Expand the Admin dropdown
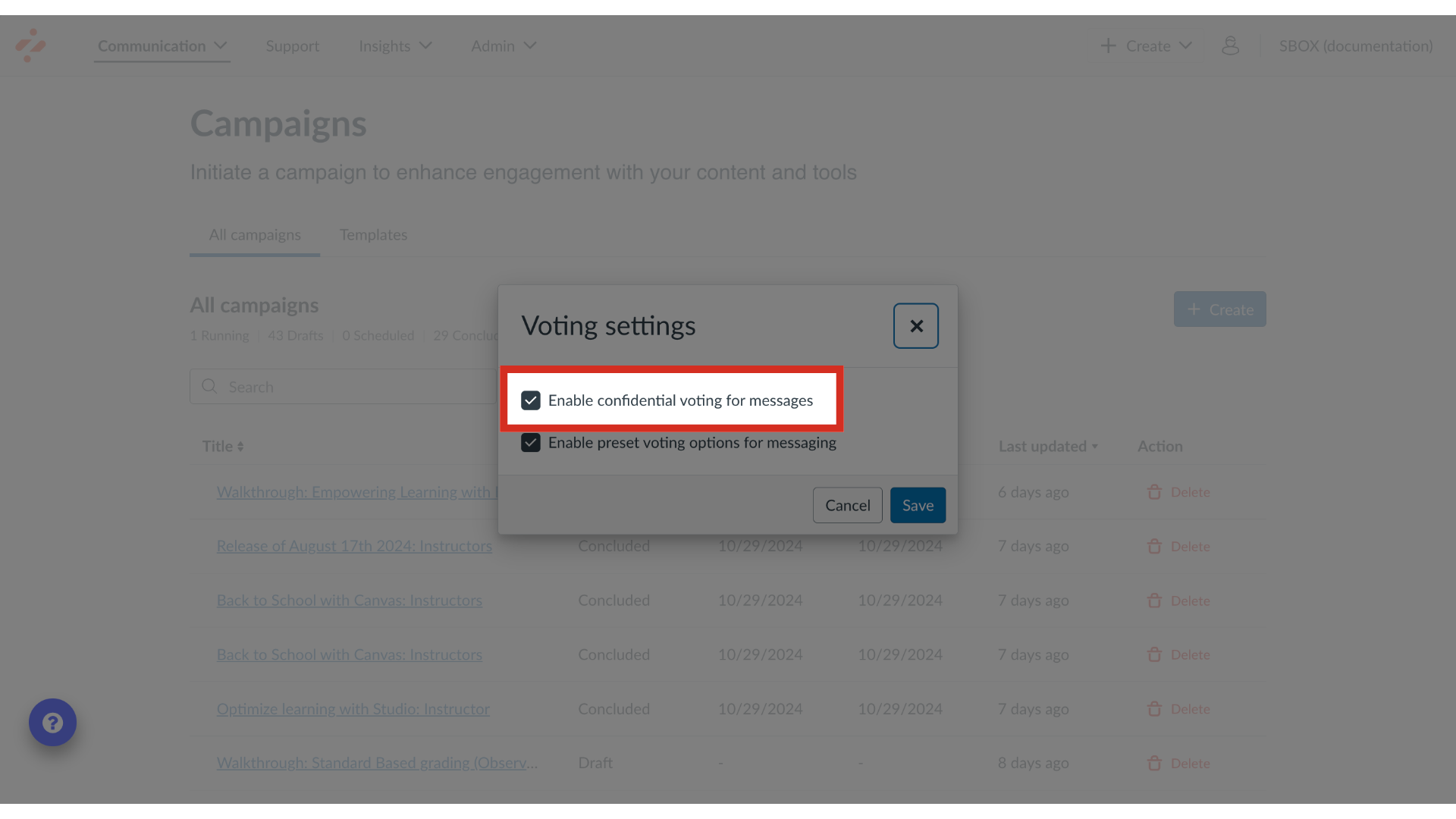This screenshot has width=1456, height=819. [x=503, y=45]
